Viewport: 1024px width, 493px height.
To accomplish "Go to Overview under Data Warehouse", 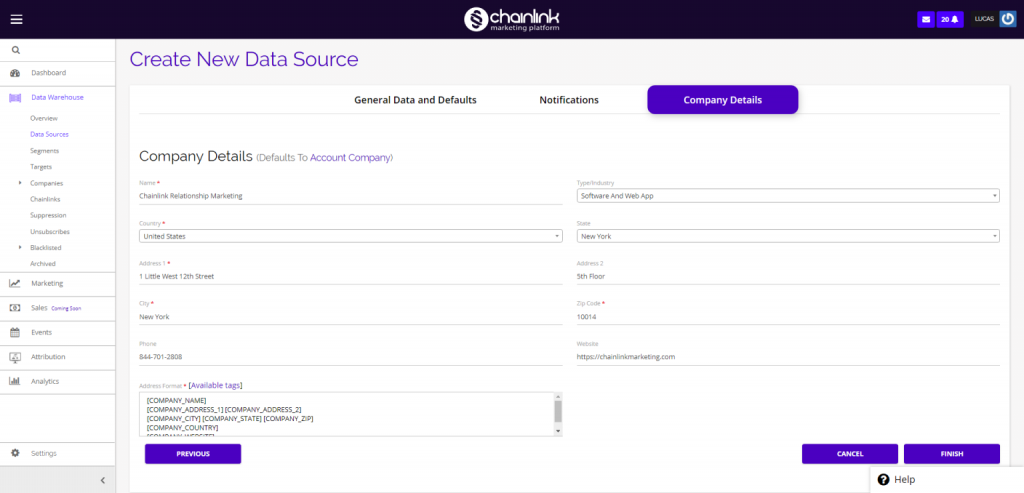I will click(x=44, y=118).
